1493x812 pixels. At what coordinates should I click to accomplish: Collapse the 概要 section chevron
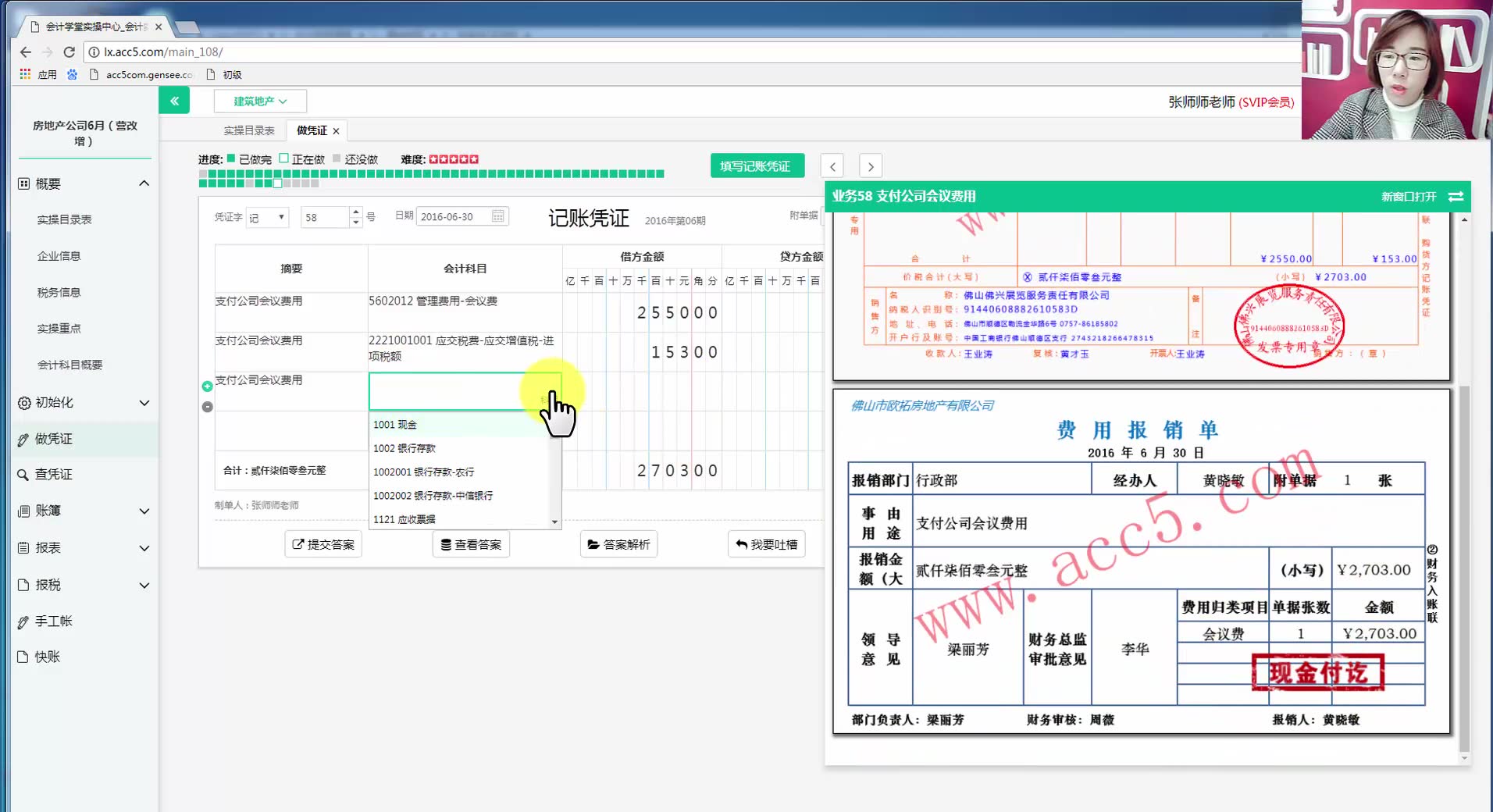coord(144,182)
